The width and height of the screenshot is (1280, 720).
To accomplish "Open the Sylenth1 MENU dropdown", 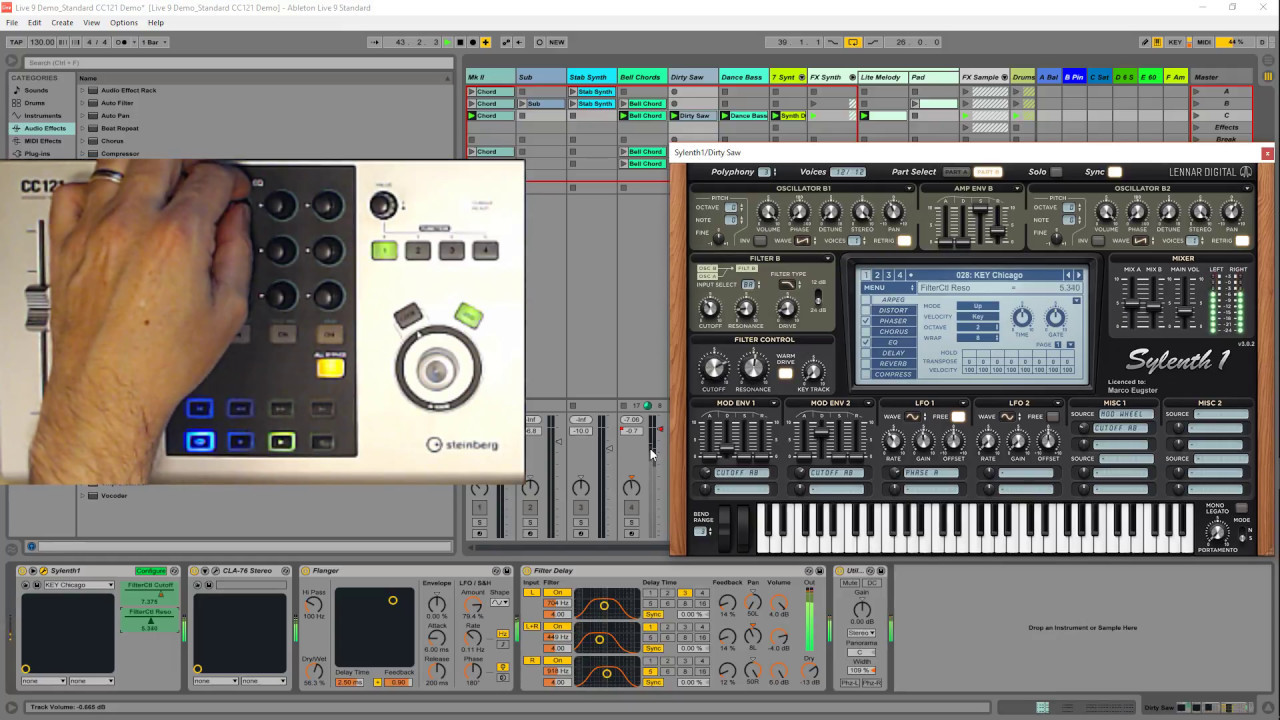I will point(888,288).
